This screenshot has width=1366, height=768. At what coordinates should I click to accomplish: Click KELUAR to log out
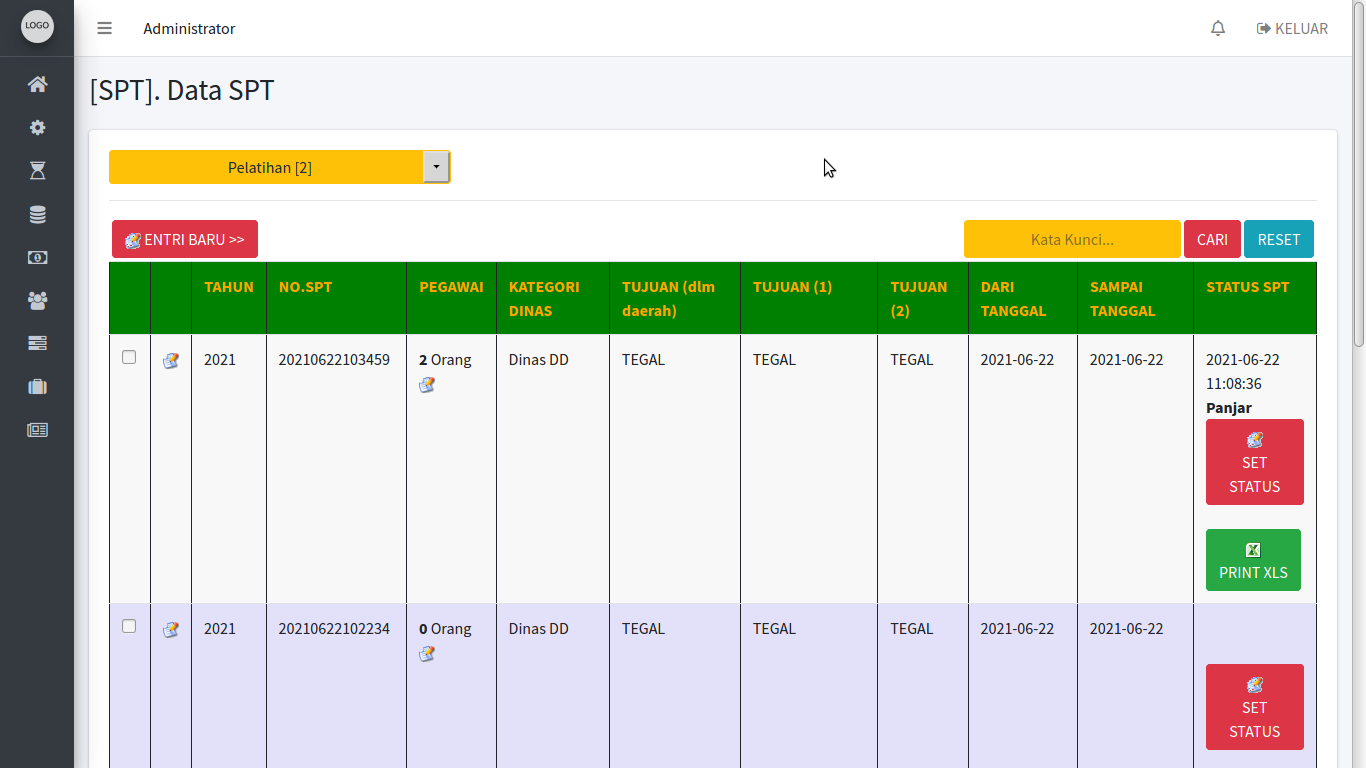click(1292, 29)
